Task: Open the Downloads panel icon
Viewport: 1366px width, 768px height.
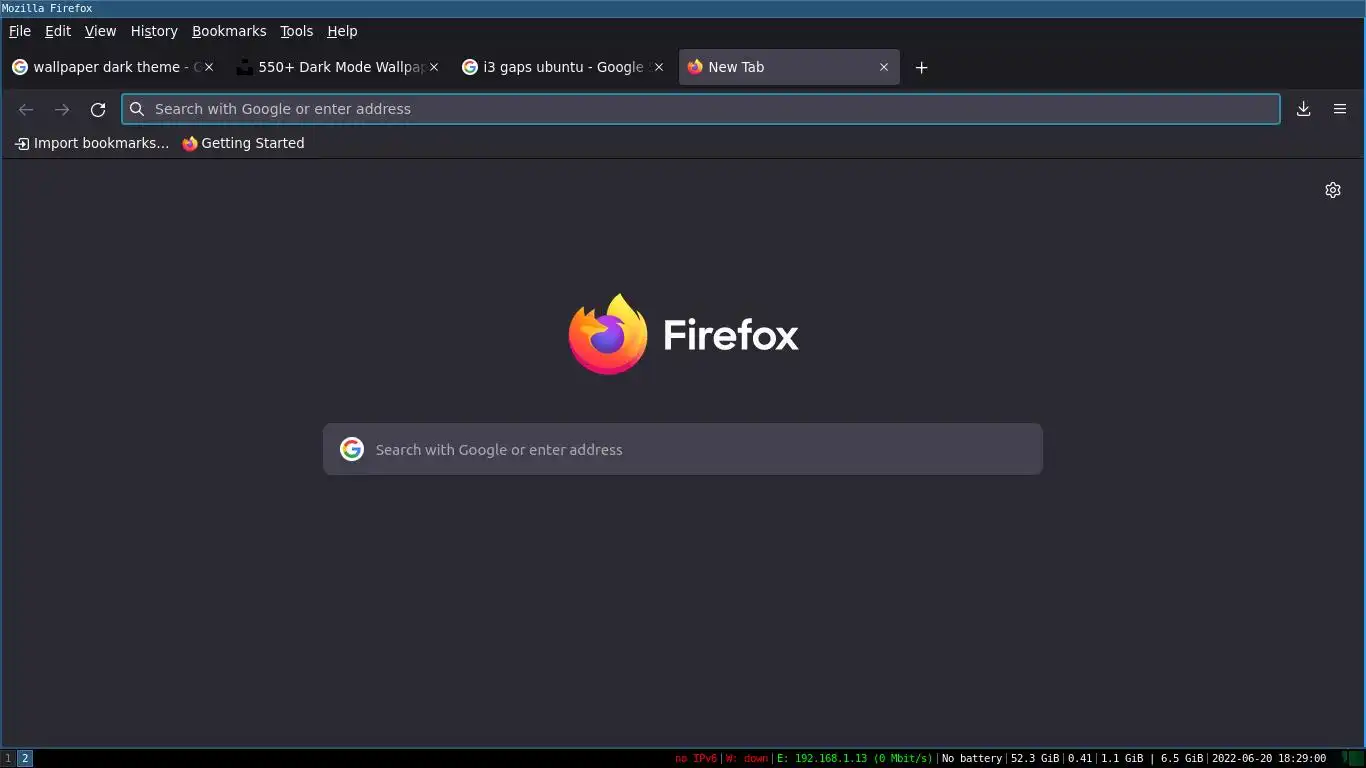Action: coord(1303,109)
